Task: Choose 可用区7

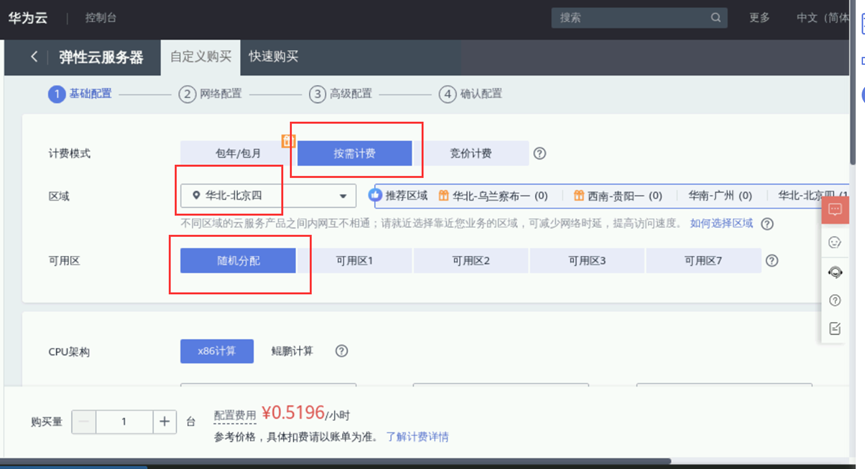Action: [703, 260]
